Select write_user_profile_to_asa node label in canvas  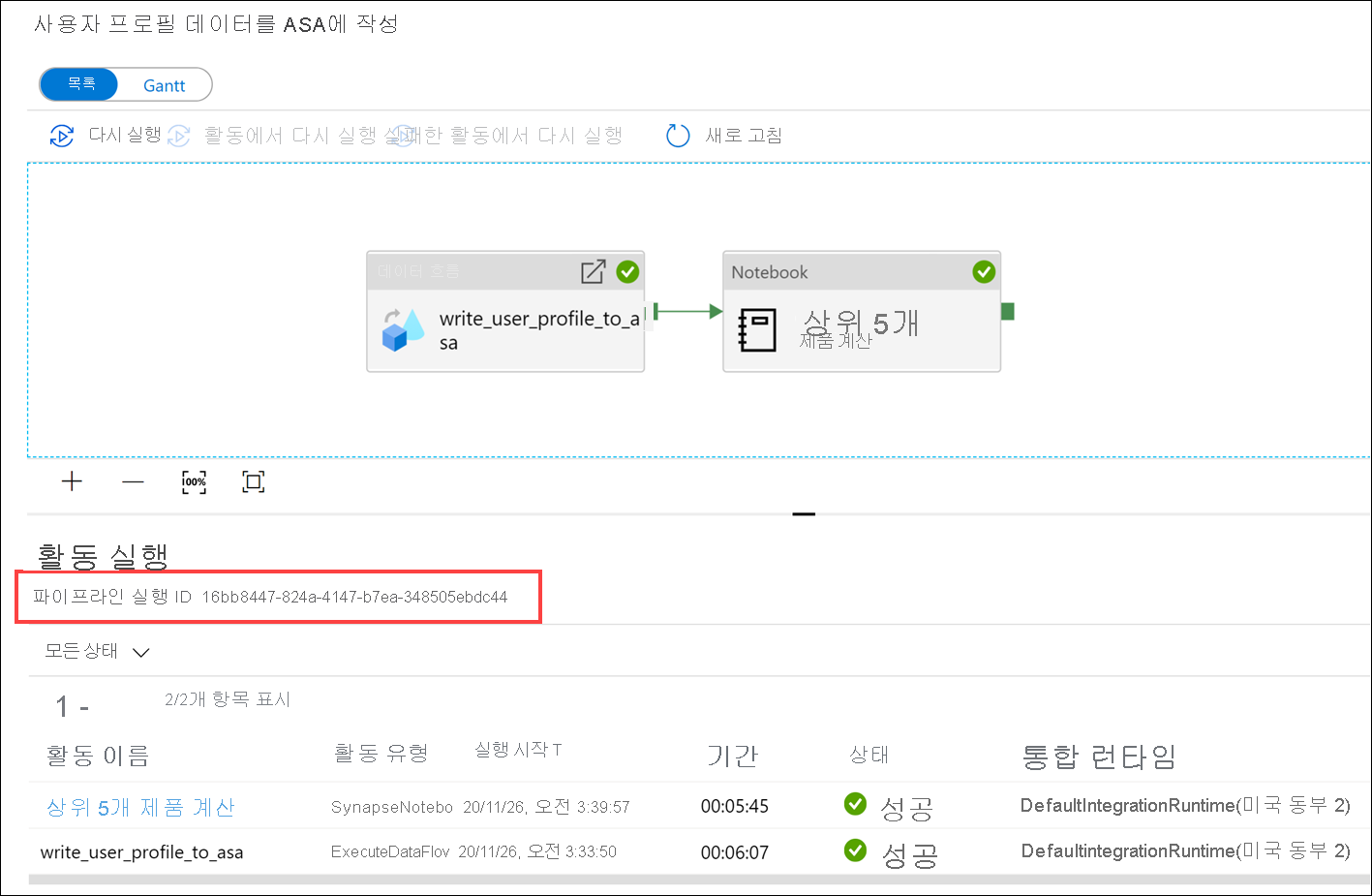(539, 330)
